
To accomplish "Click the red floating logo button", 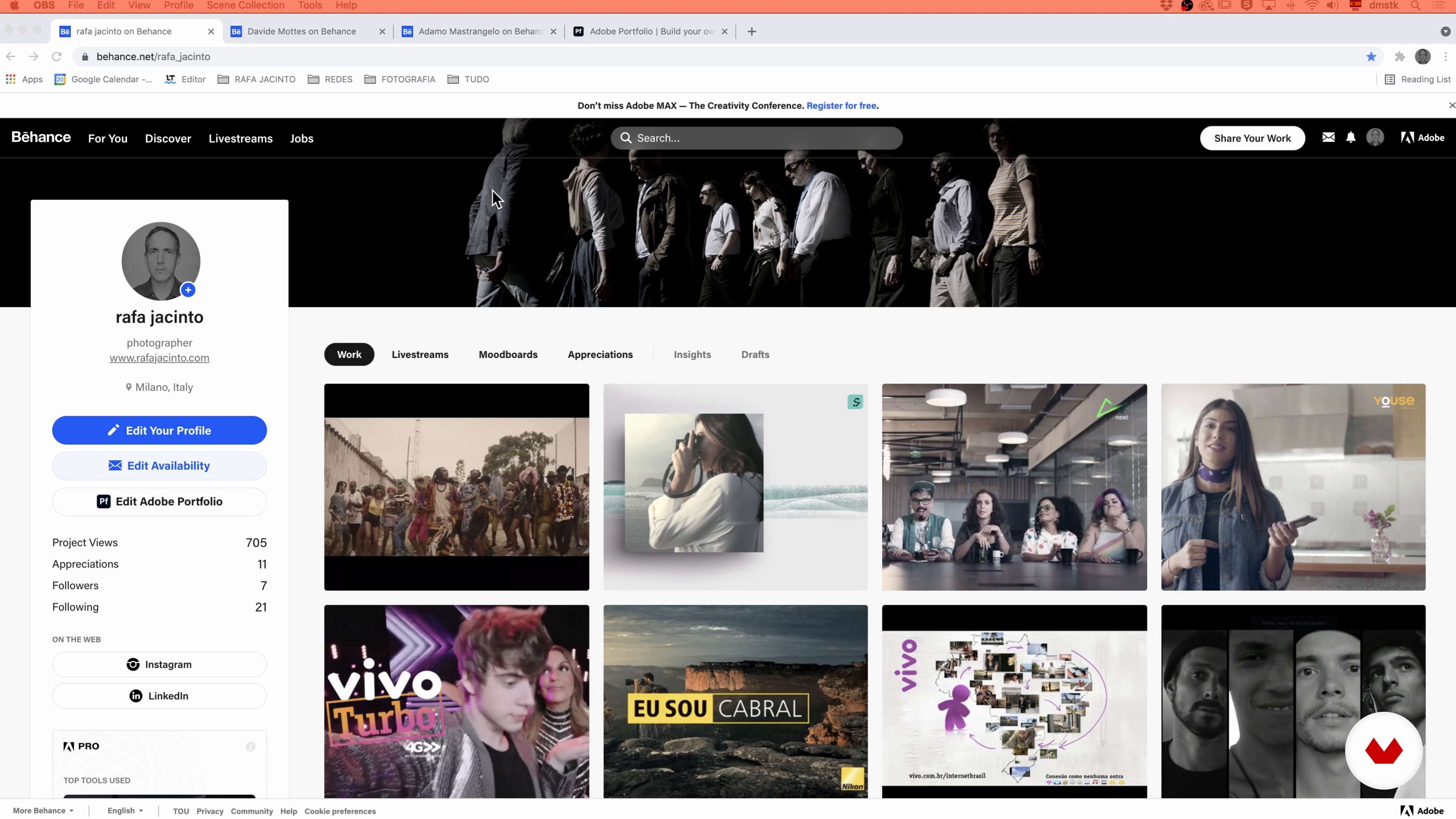I will (1384, 751).
